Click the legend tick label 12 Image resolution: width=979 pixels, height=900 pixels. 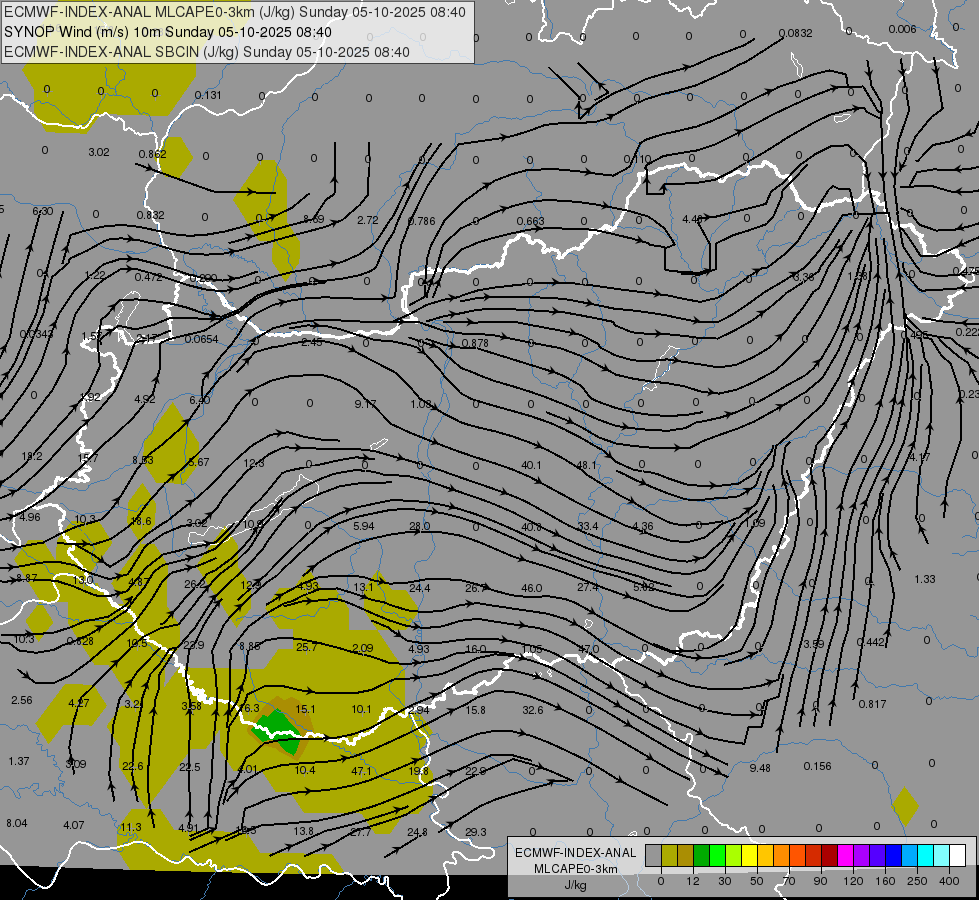[692, 881]
